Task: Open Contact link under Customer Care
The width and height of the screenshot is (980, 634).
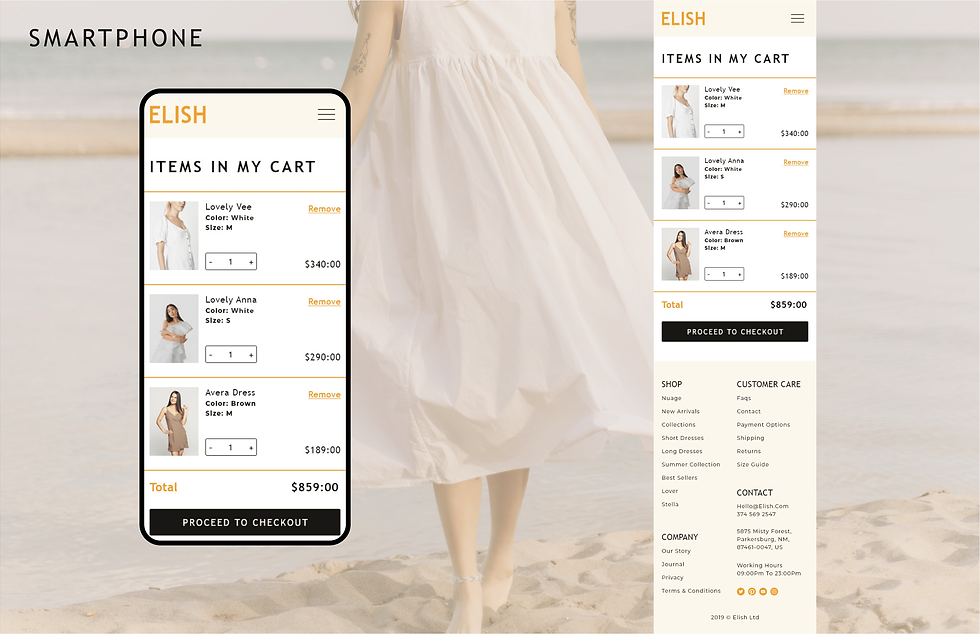Action: click(748, 411)
